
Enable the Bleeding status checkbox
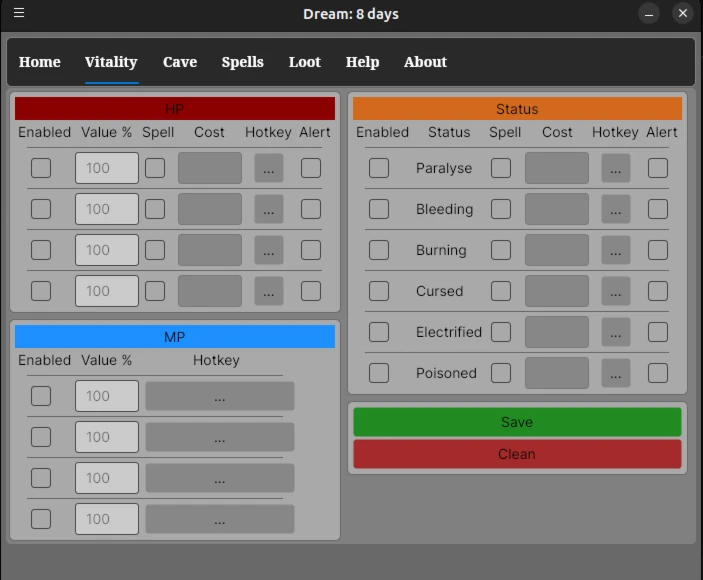coord(379,209)
